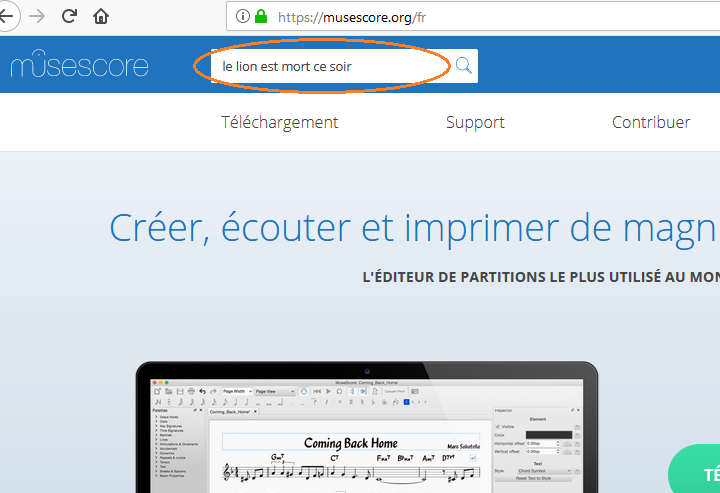The height and width of the screenshot is (493, 720).
Task: Click the browser forward arrow button
Action: click(37, 17)
